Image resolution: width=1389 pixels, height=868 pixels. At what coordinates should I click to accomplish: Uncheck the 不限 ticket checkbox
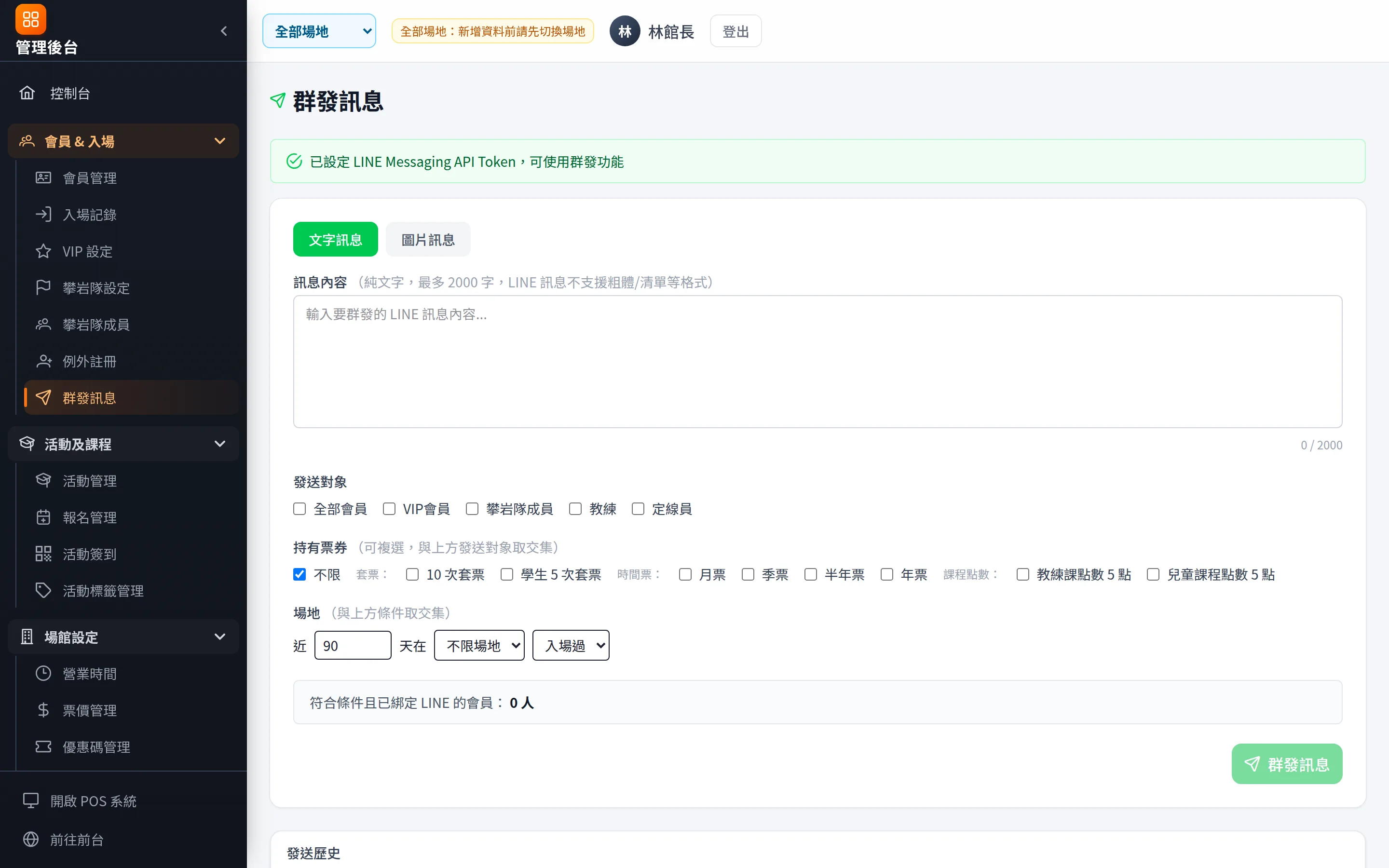pyautogui.click(x=300, y=575)
